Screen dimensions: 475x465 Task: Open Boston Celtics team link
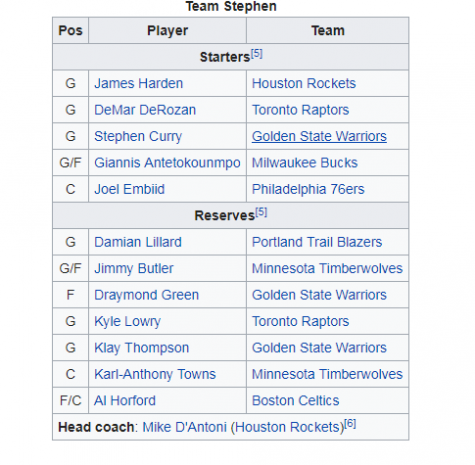(295, 401)
